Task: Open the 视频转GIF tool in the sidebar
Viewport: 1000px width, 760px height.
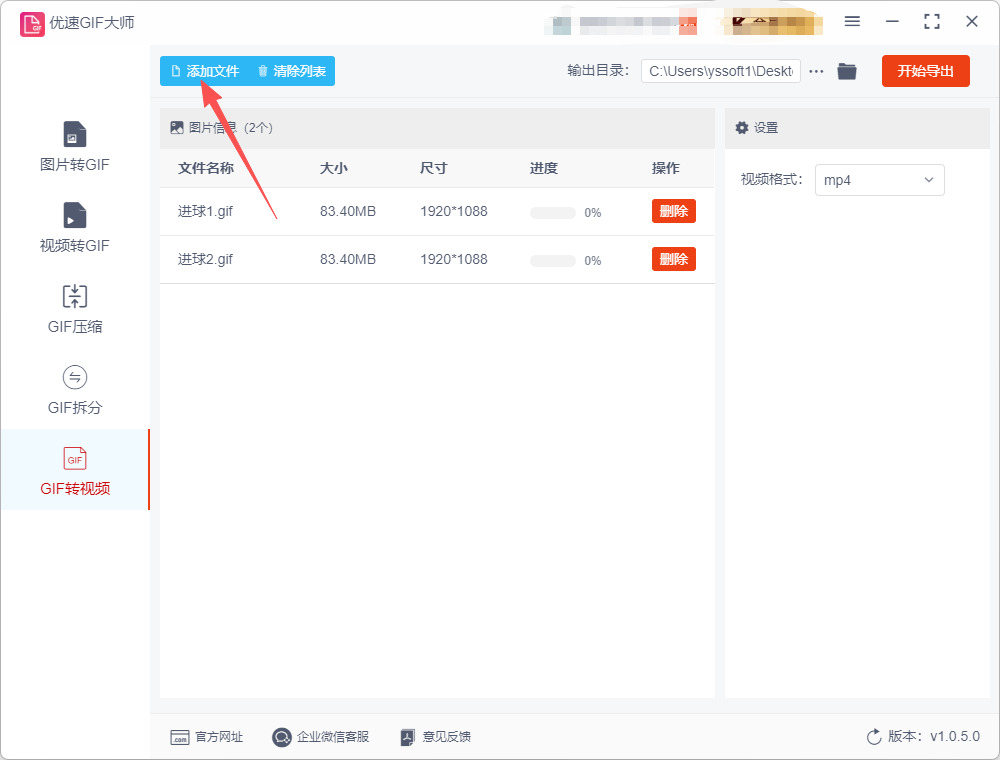Action: 75,228
